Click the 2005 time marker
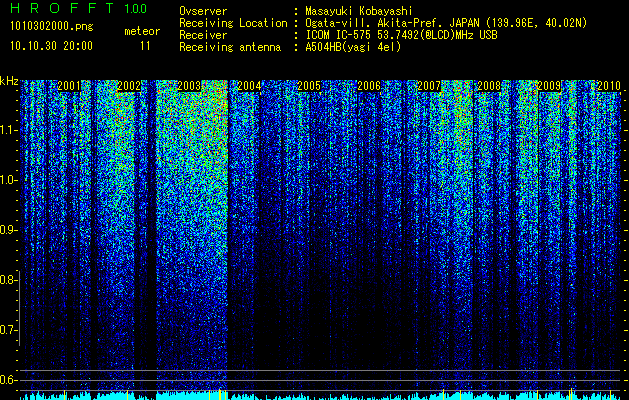Screen dimensions: 629x400 coord(309,86)
